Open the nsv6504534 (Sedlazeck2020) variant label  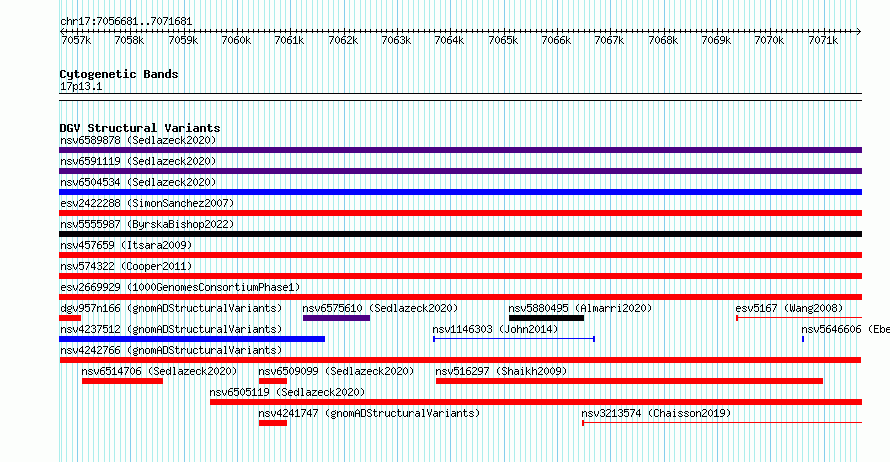(138, 182)
